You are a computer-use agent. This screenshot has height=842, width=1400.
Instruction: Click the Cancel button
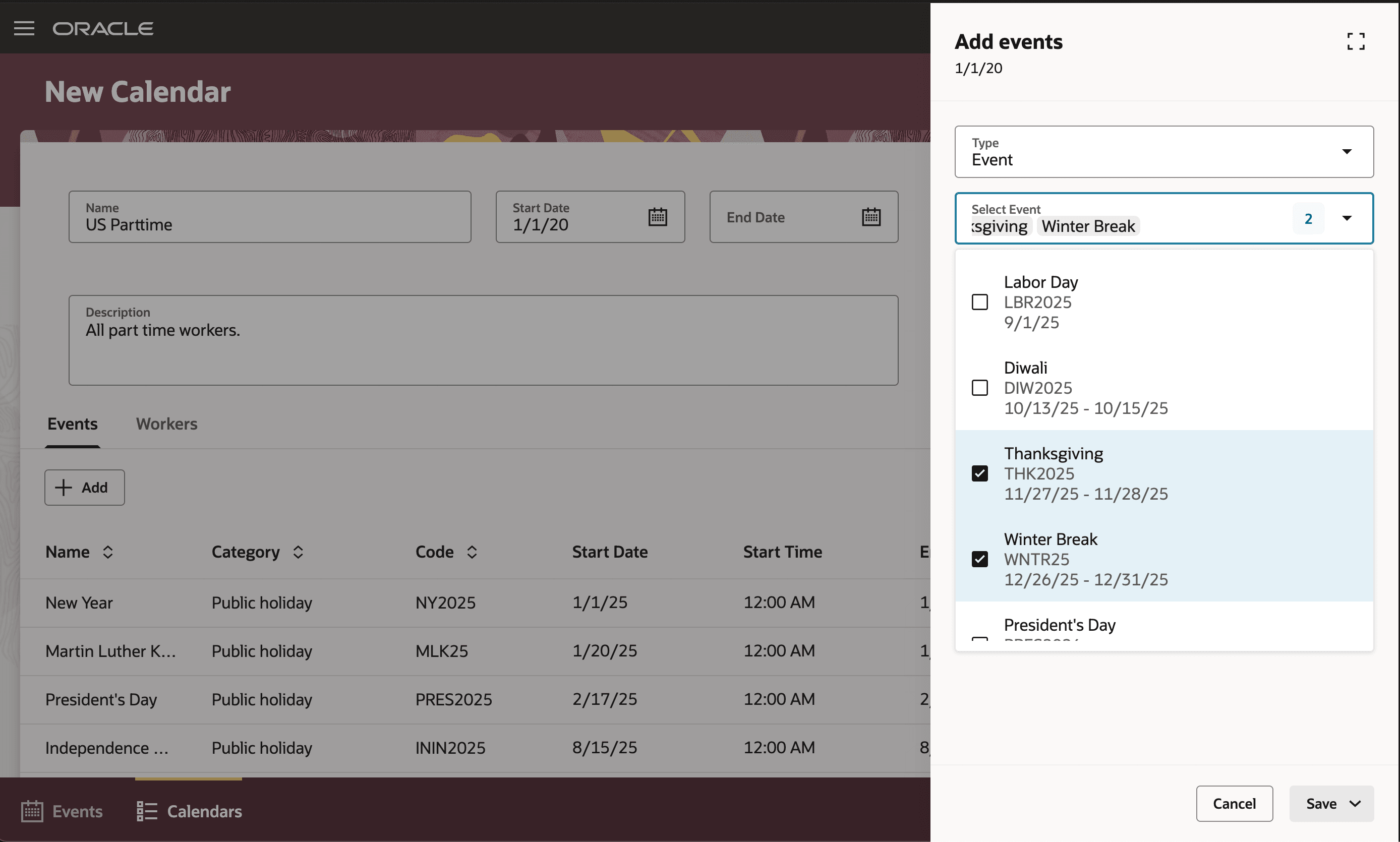pyautogui.click(x=1234, y=803)
